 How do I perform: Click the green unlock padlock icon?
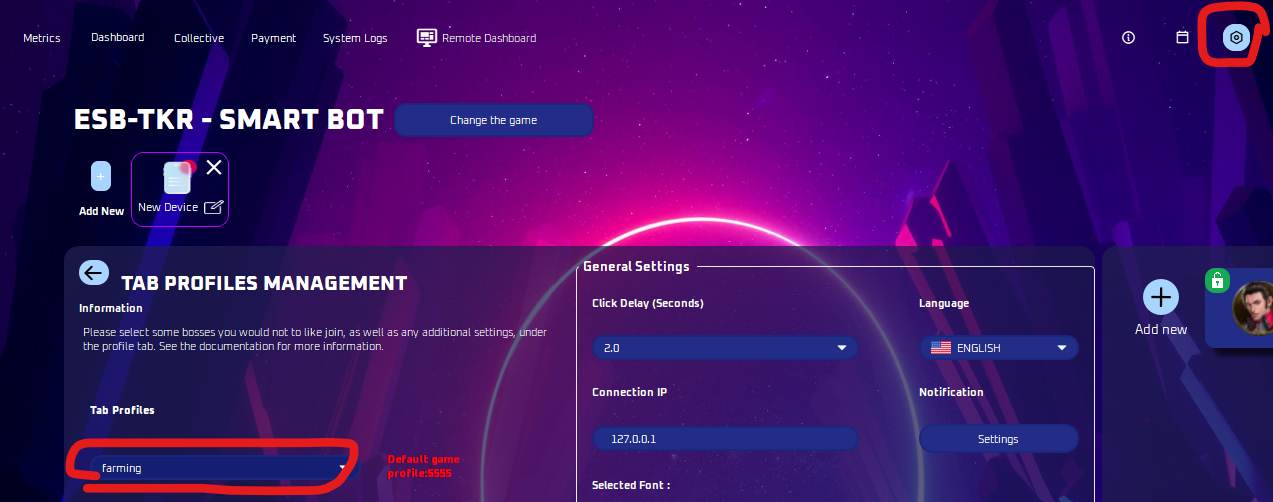1216,281
